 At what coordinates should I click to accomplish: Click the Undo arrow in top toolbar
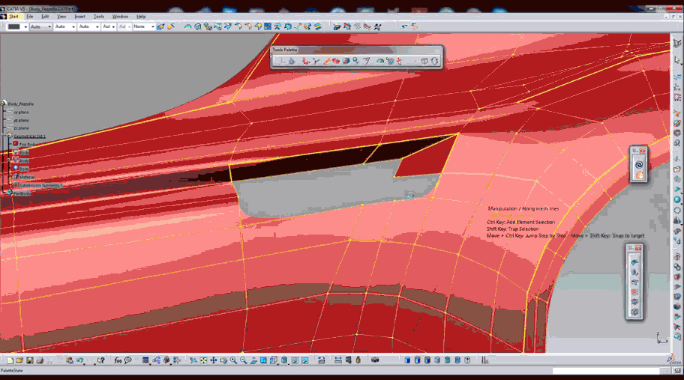pos(404,27)
